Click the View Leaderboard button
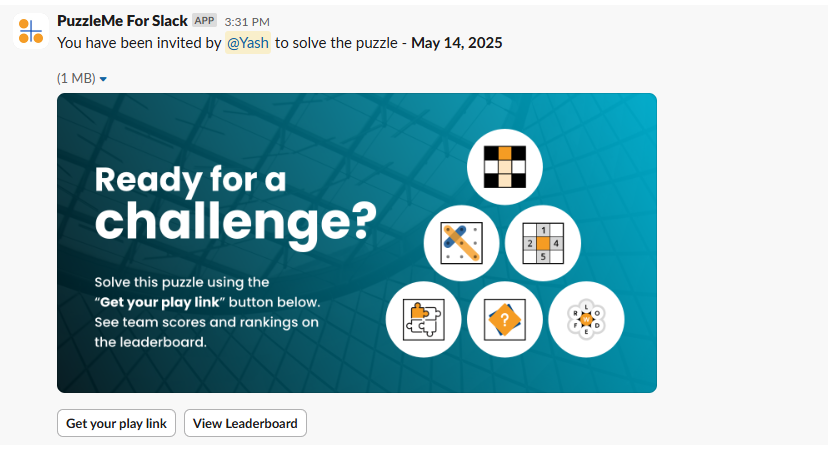828x449 pixels. 245,423
